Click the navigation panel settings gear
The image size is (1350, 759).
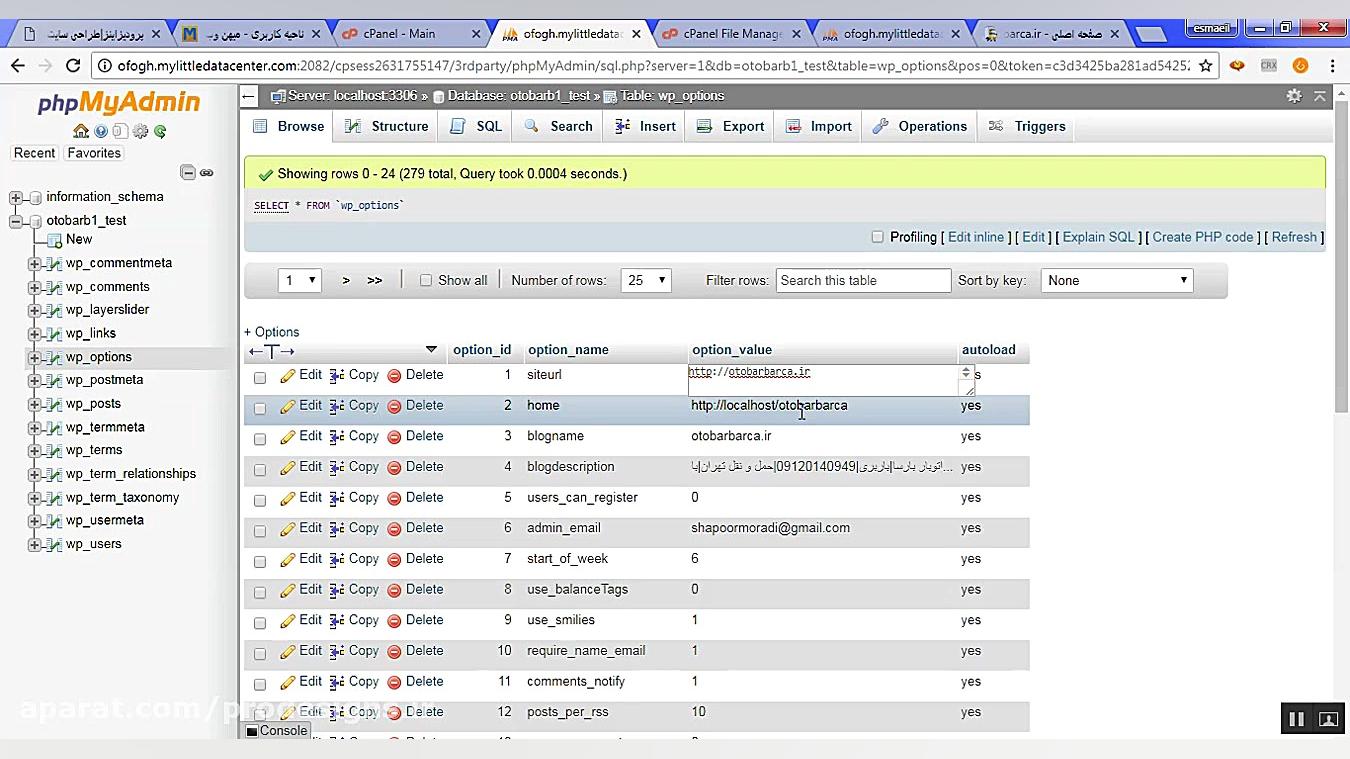tap(140, 131)
